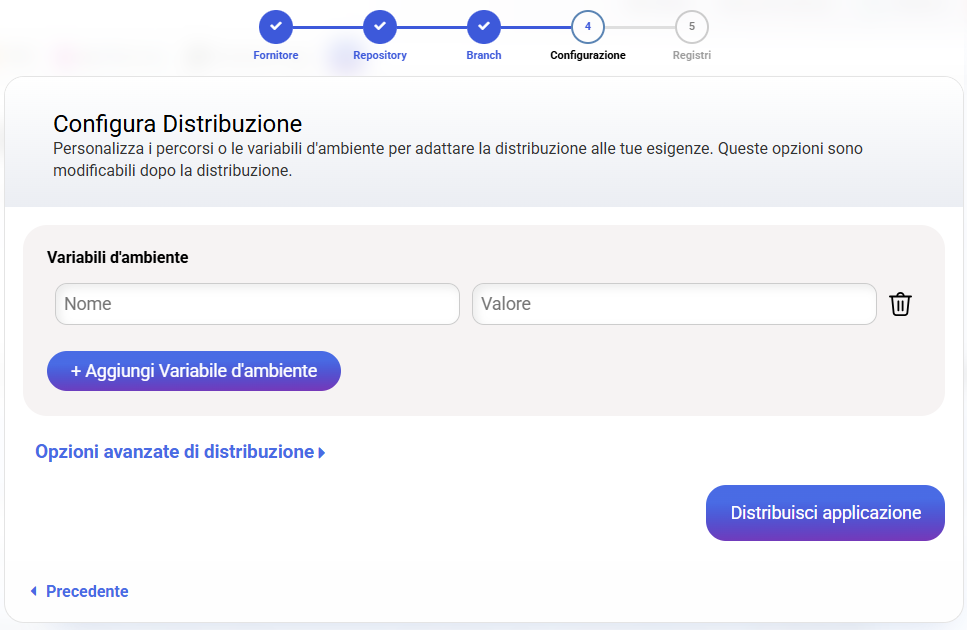
Task: Focus the Nome input field
Action: click(257, 304)
